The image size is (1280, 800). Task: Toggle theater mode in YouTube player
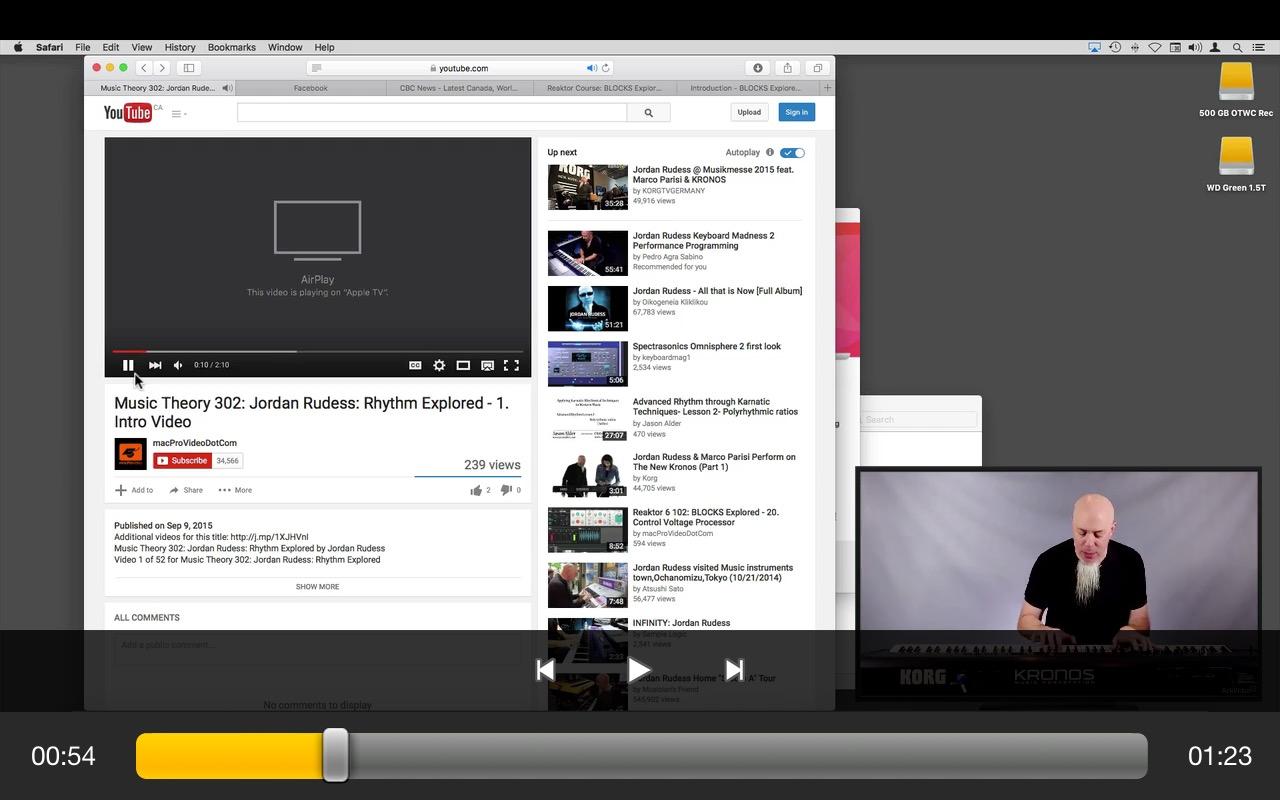click(463, 366)
